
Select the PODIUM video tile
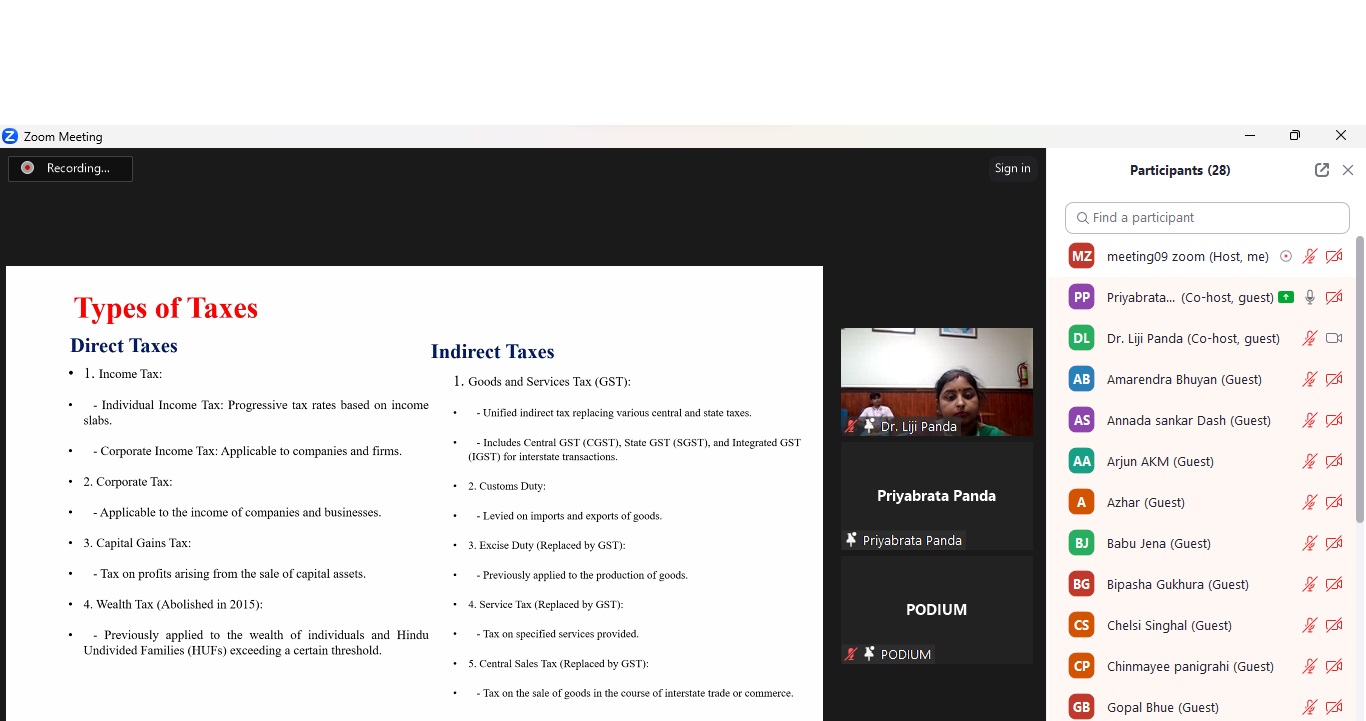click(x=936, y=609)
